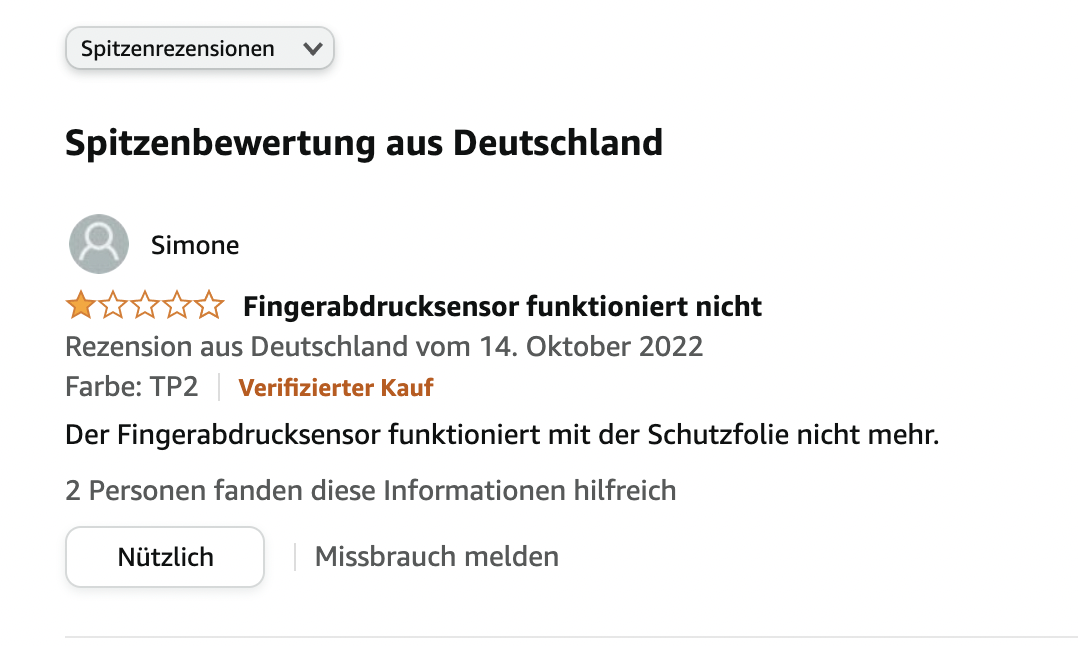The width and height of the screenshot is (1078, 646).
Task: Click the "2 Personen fanden diese Informationen hilfreich" text
Action: (371, 491)
